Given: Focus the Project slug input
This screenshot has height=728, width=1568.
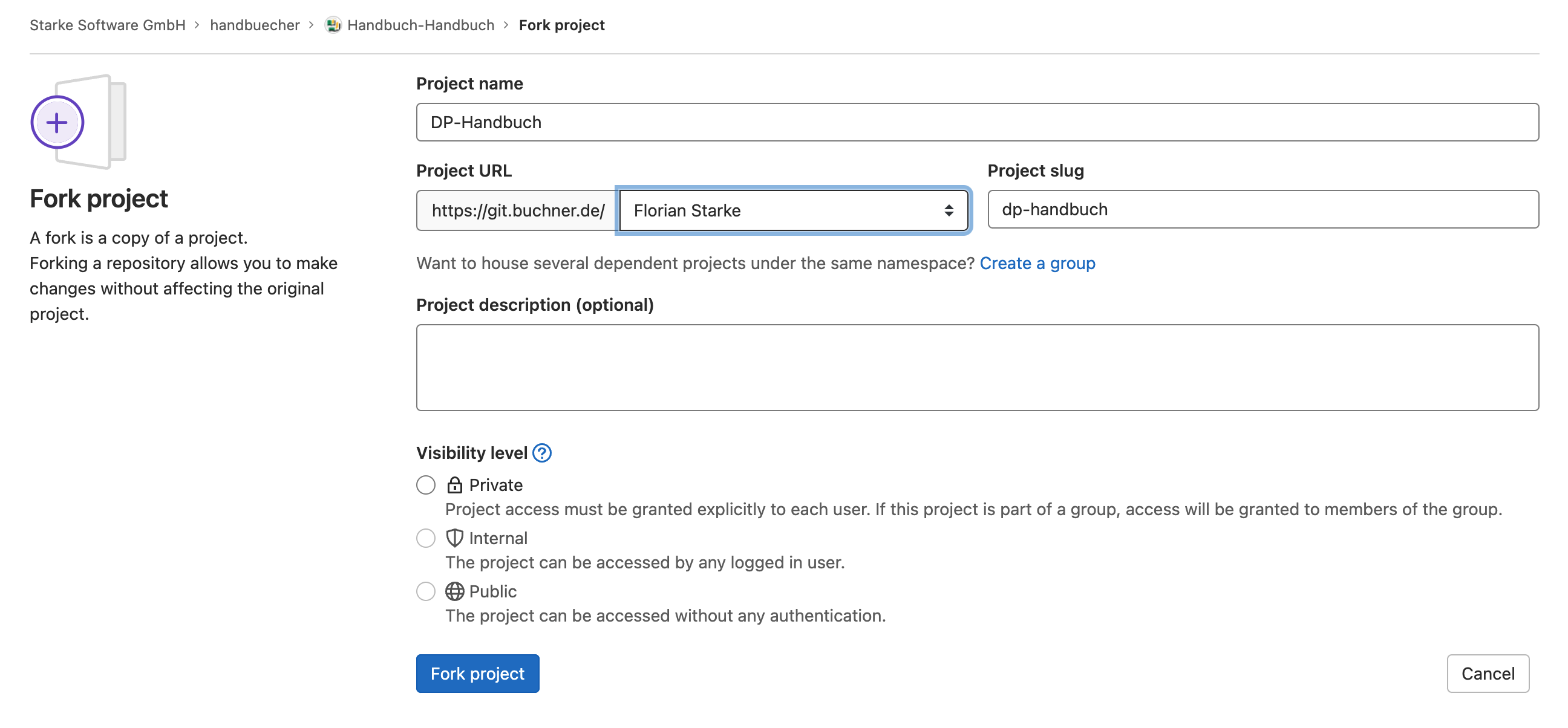Looking at the screenshot, I should pyautogui.click(x=1263, y=209).
